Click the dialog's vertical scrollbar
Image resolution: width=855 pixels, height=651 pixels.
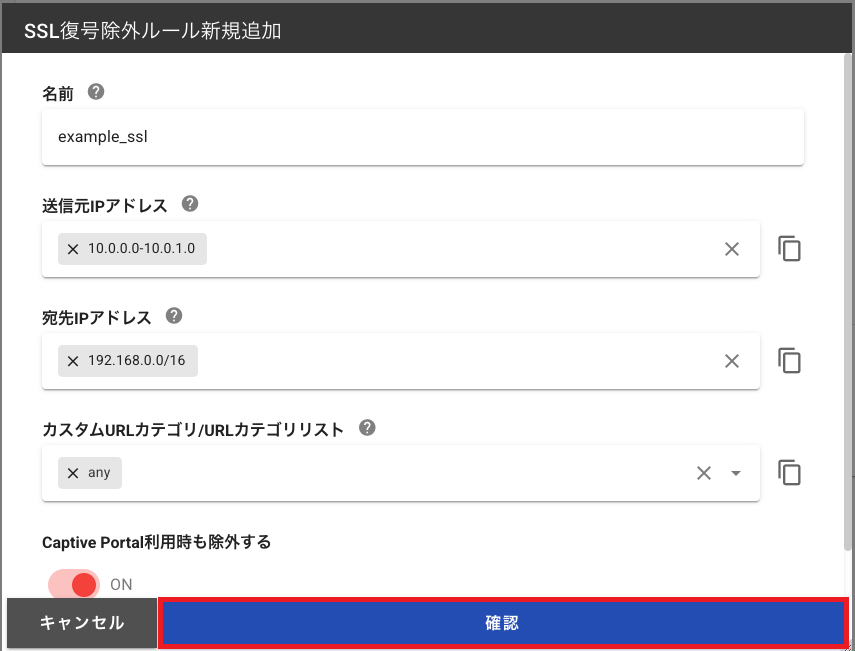[848, 302]
